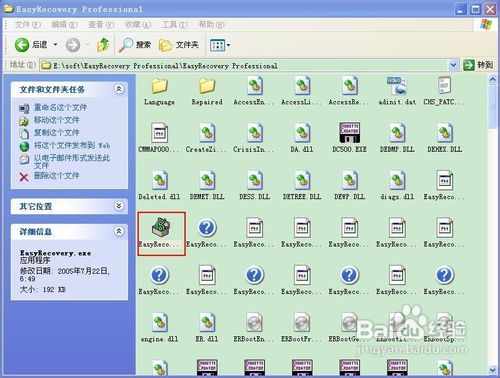500x378 pixels.
Task: Open the Back button history dropdown arrow
Action: click(55, 45)
